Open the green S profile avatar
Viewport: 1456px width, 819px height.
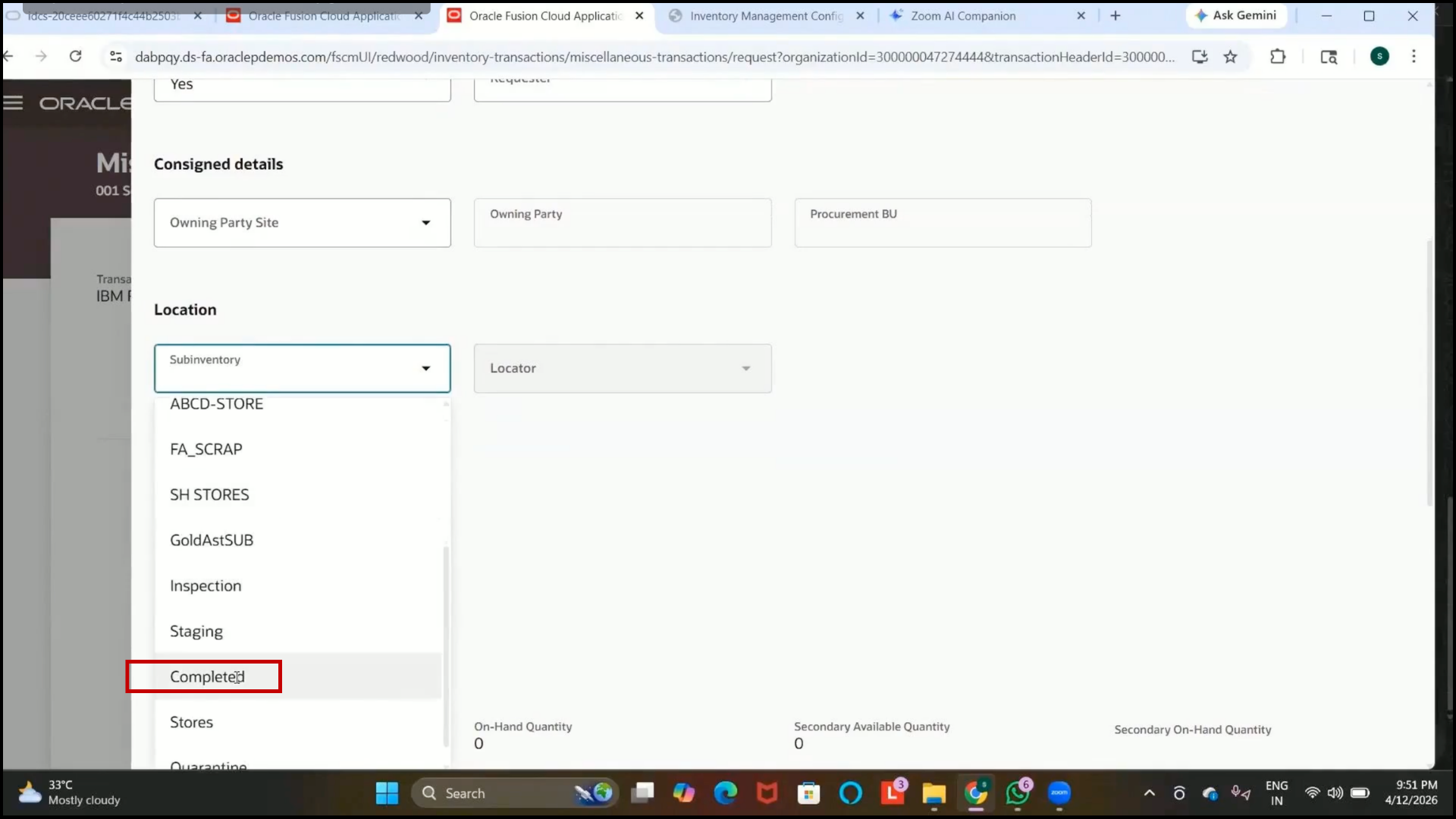1379,56
